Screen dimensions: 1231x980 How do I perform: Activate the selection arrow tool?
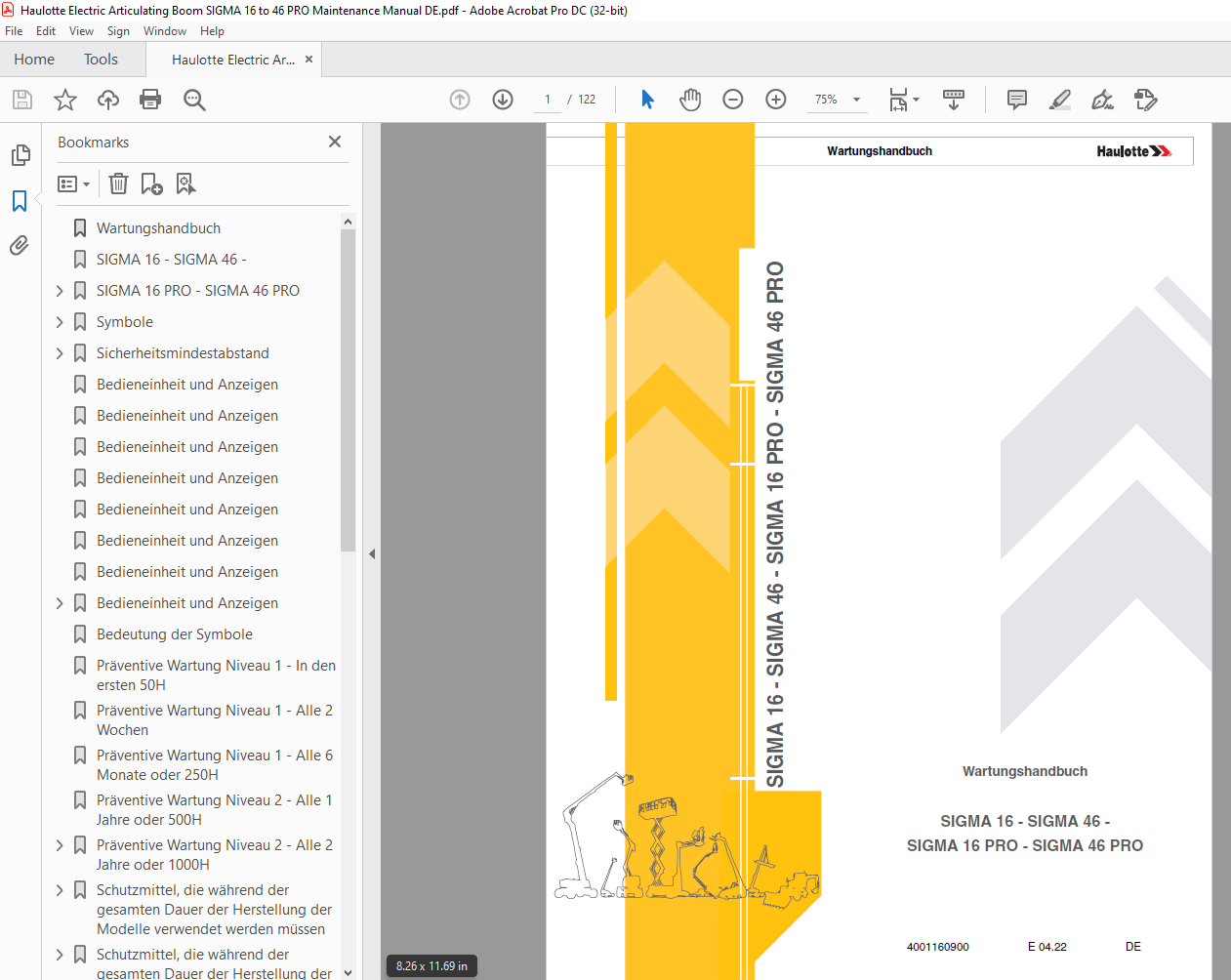[x=647, y=100]
